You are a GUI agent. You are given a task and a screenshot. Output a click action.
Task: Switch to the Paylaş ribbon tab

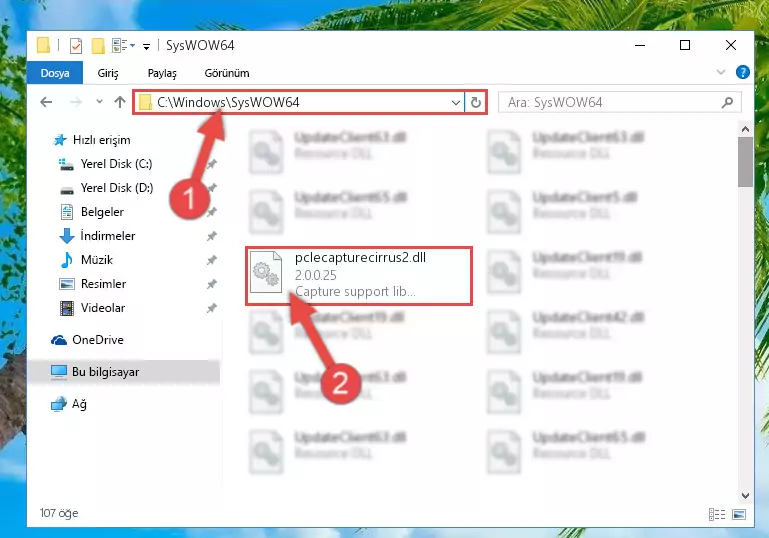[x=162, y=73]
